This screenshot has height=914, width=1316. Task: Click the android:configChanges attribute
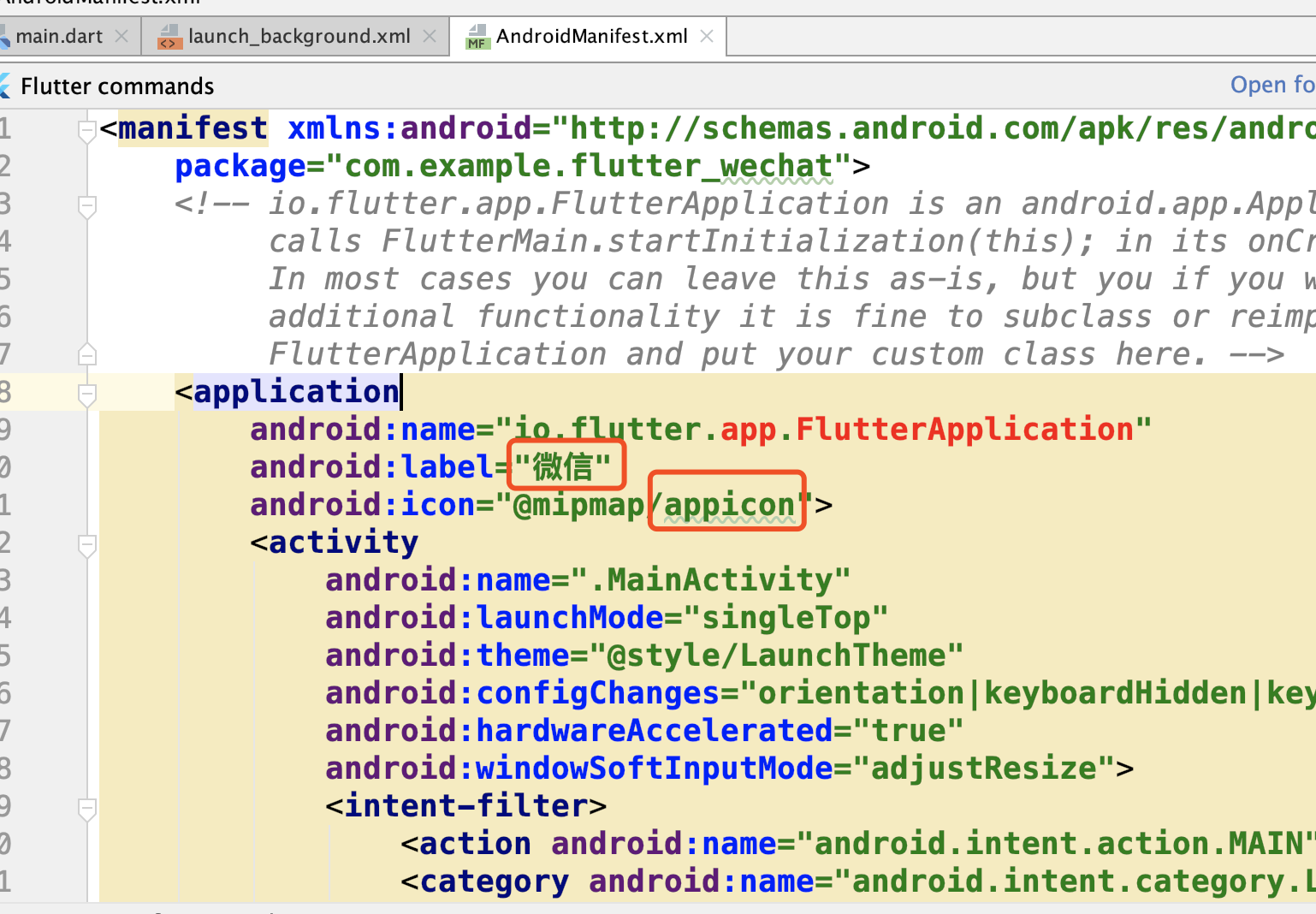[522, 693]
